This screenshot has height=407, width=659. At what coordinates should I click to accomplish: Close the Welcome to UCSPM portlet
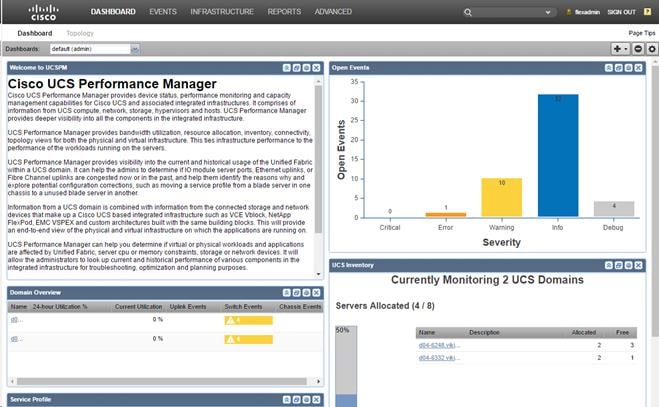(x=316, y=68)
